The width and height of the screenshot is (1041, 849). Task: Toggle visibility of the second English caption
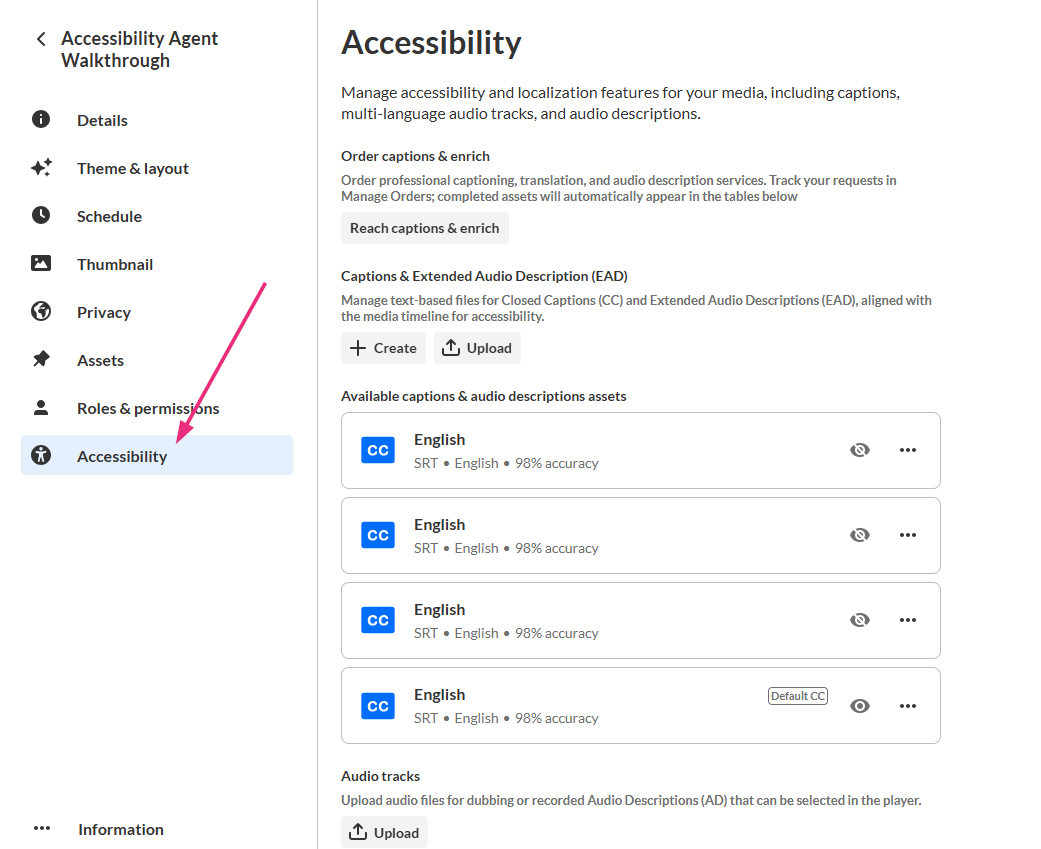(x=859, y=535)
